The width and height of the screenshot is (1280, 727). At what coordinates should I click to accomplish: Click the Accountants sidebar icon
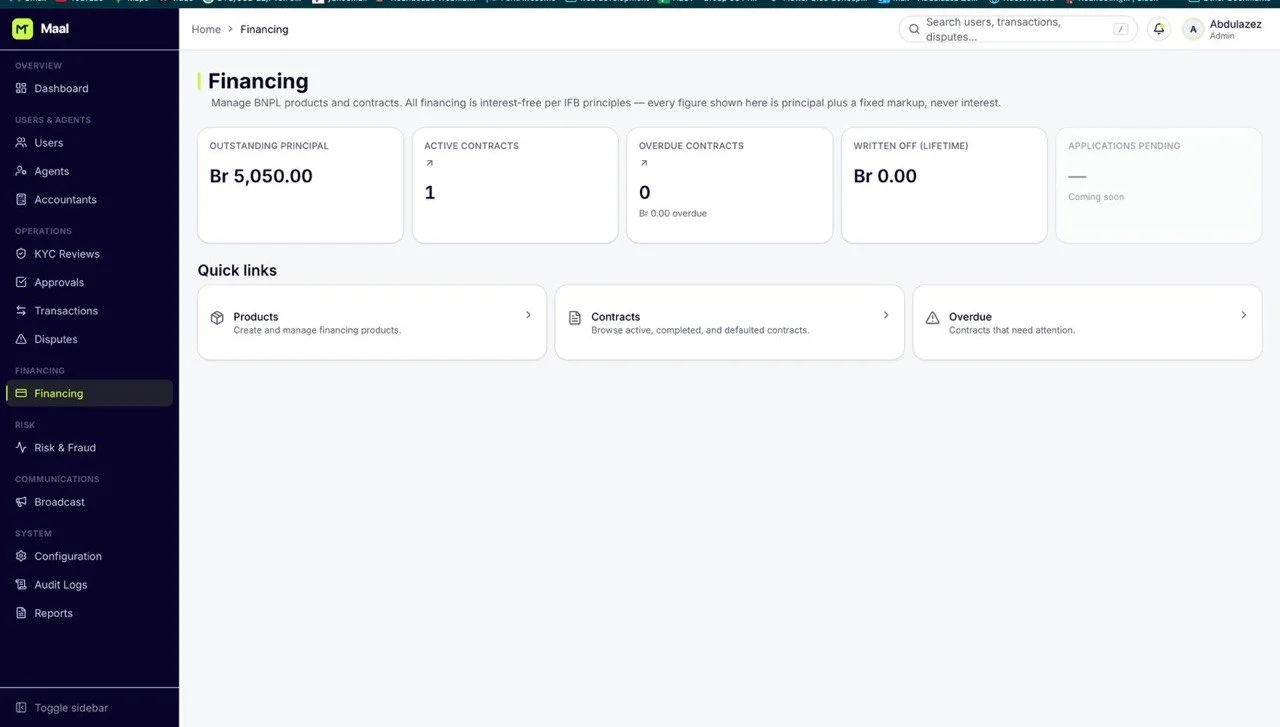click(21, 200)
